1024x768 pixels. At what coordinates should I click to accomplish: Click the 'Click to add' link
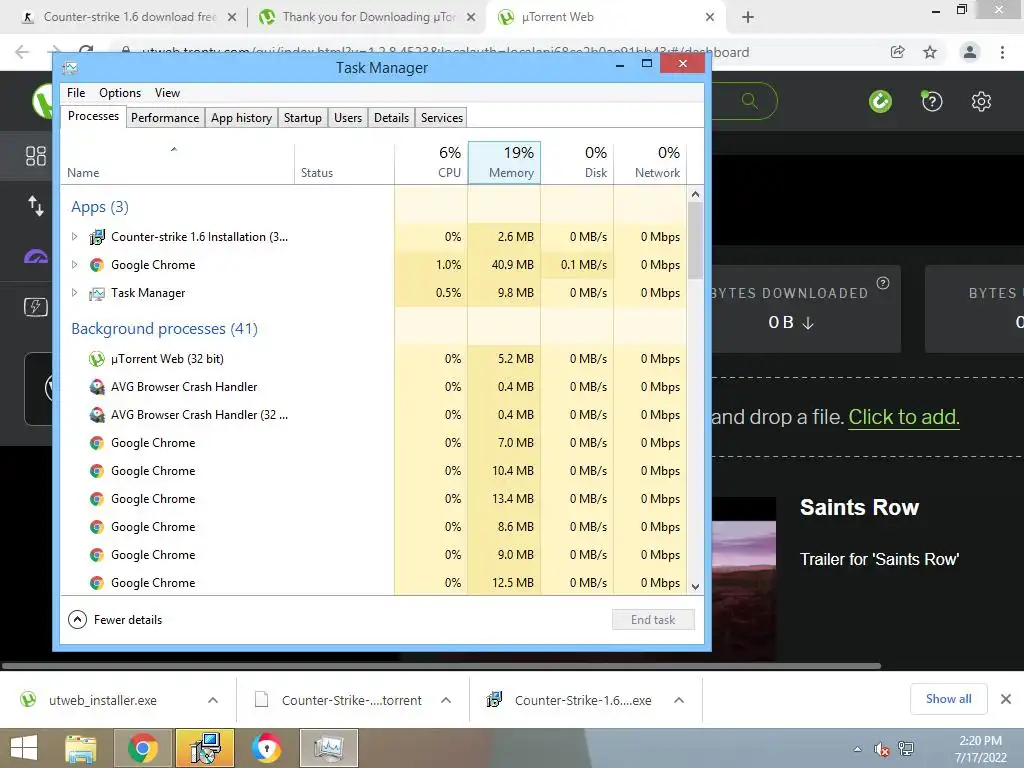[904, 417]
